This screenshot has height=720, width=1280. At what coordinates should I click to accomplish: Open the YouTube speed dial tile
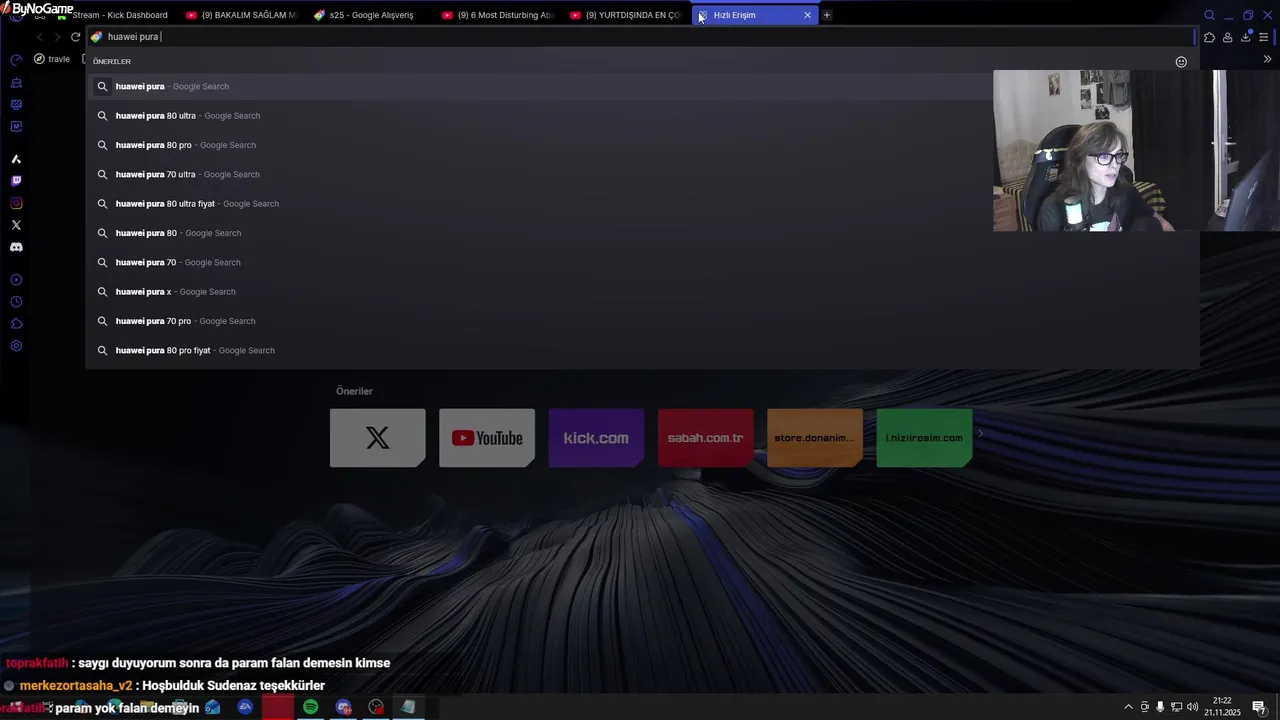(487, 438)
